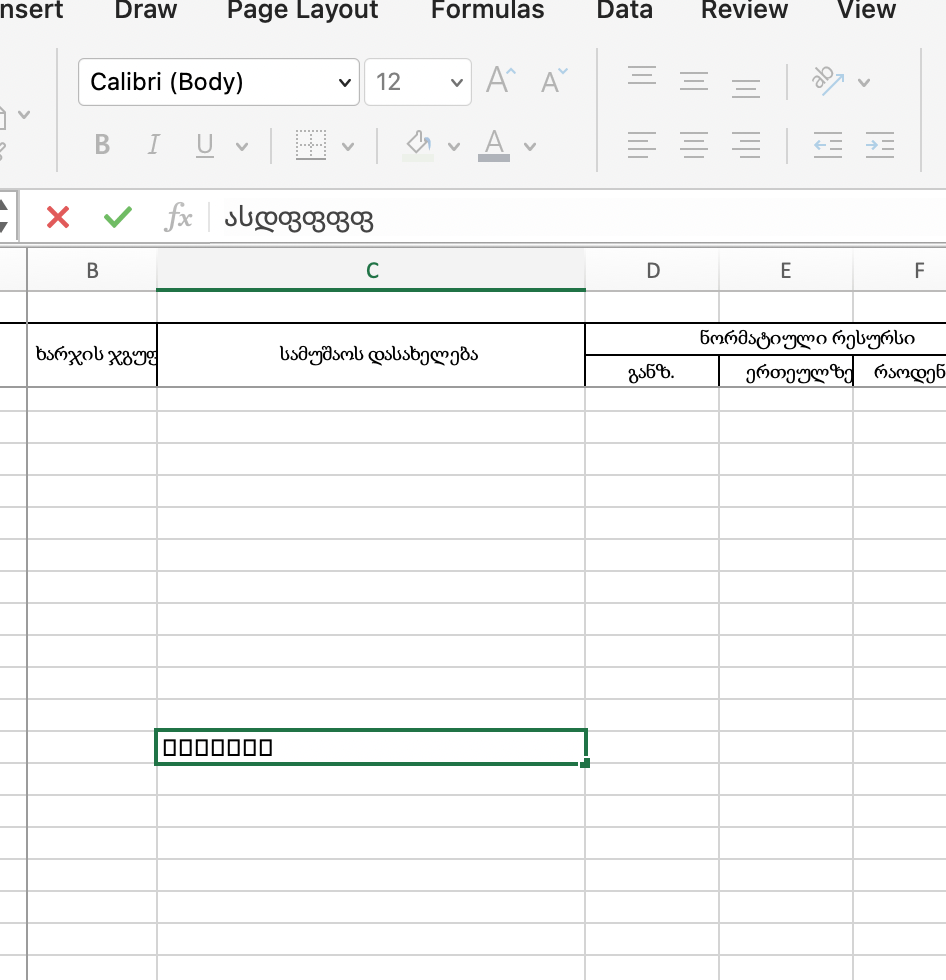Open the Review tab
This screenshot has width=946, height=980.
[744, 10]
